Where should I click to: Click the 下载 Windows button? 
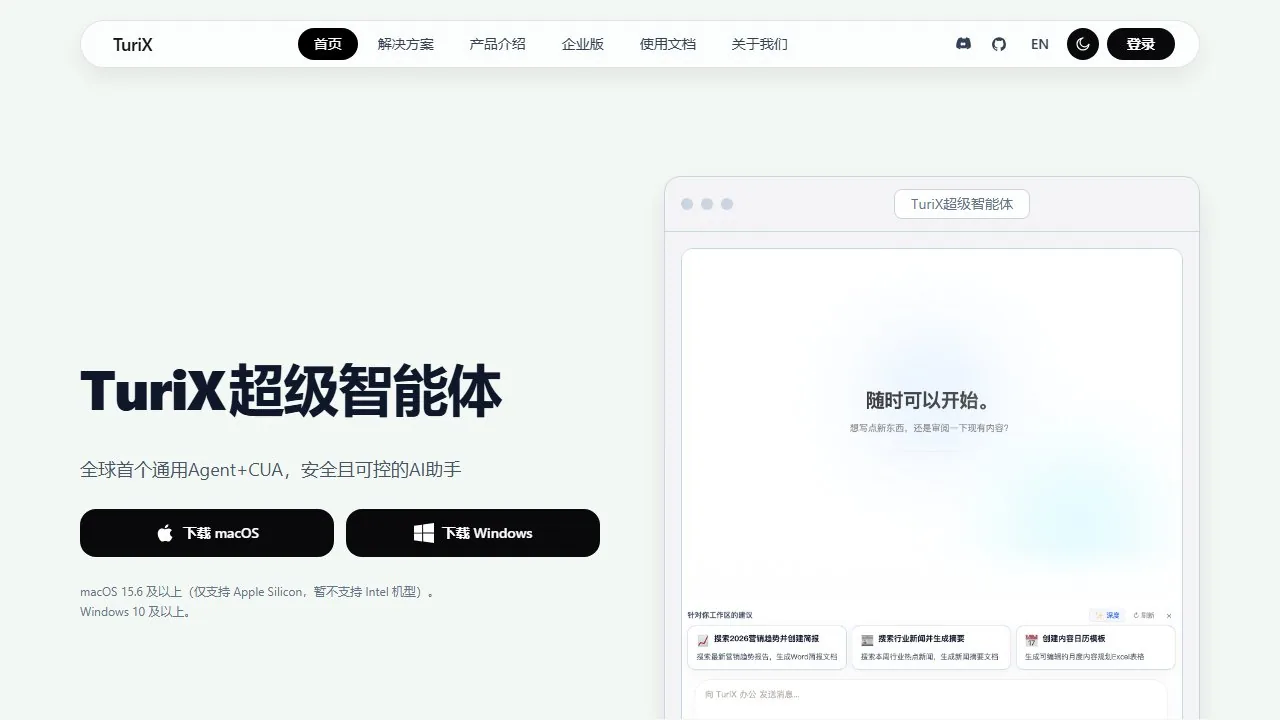click(473, 533)
